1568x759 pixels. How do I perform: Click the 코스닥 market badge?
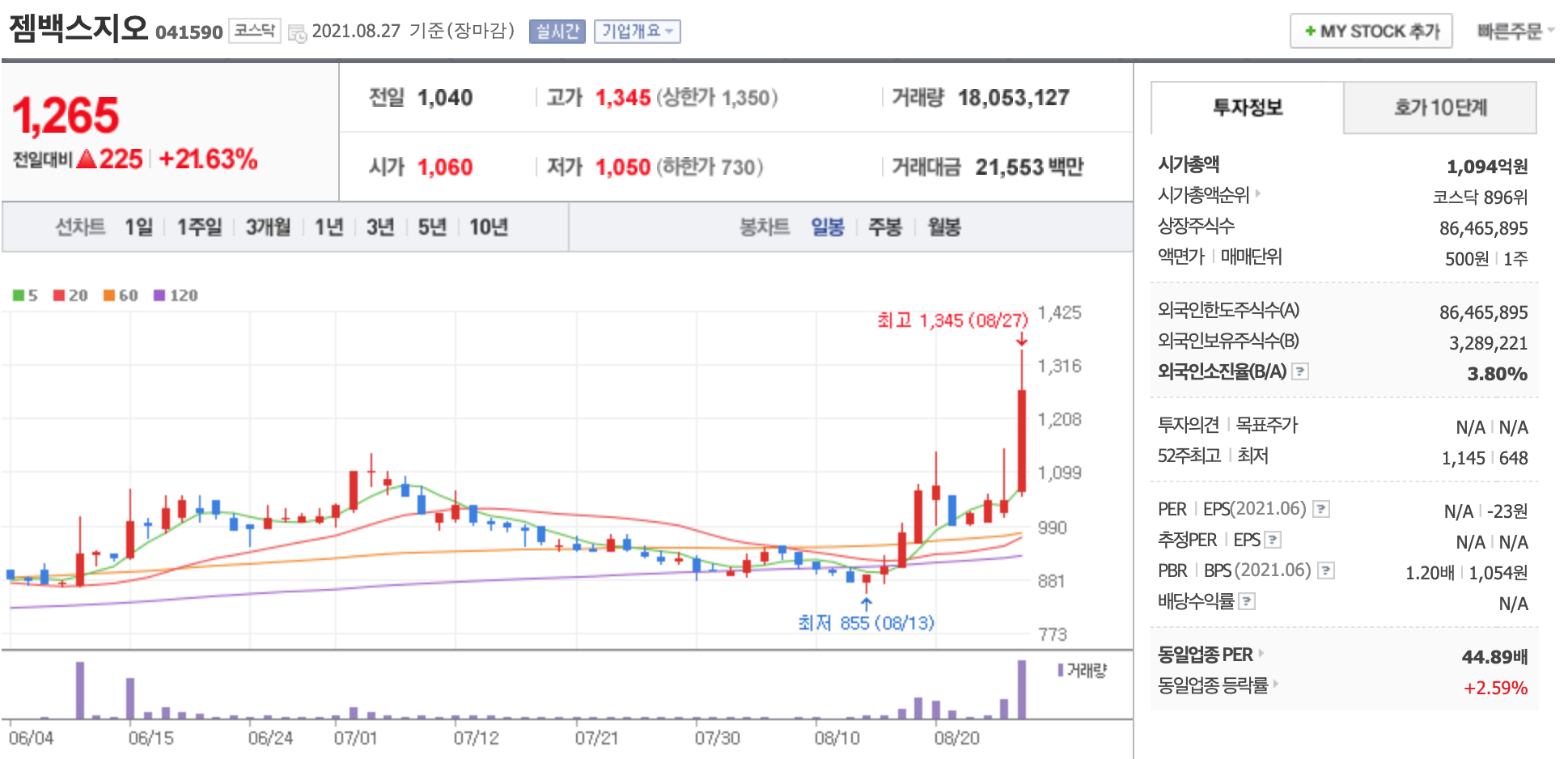(255, 31)
